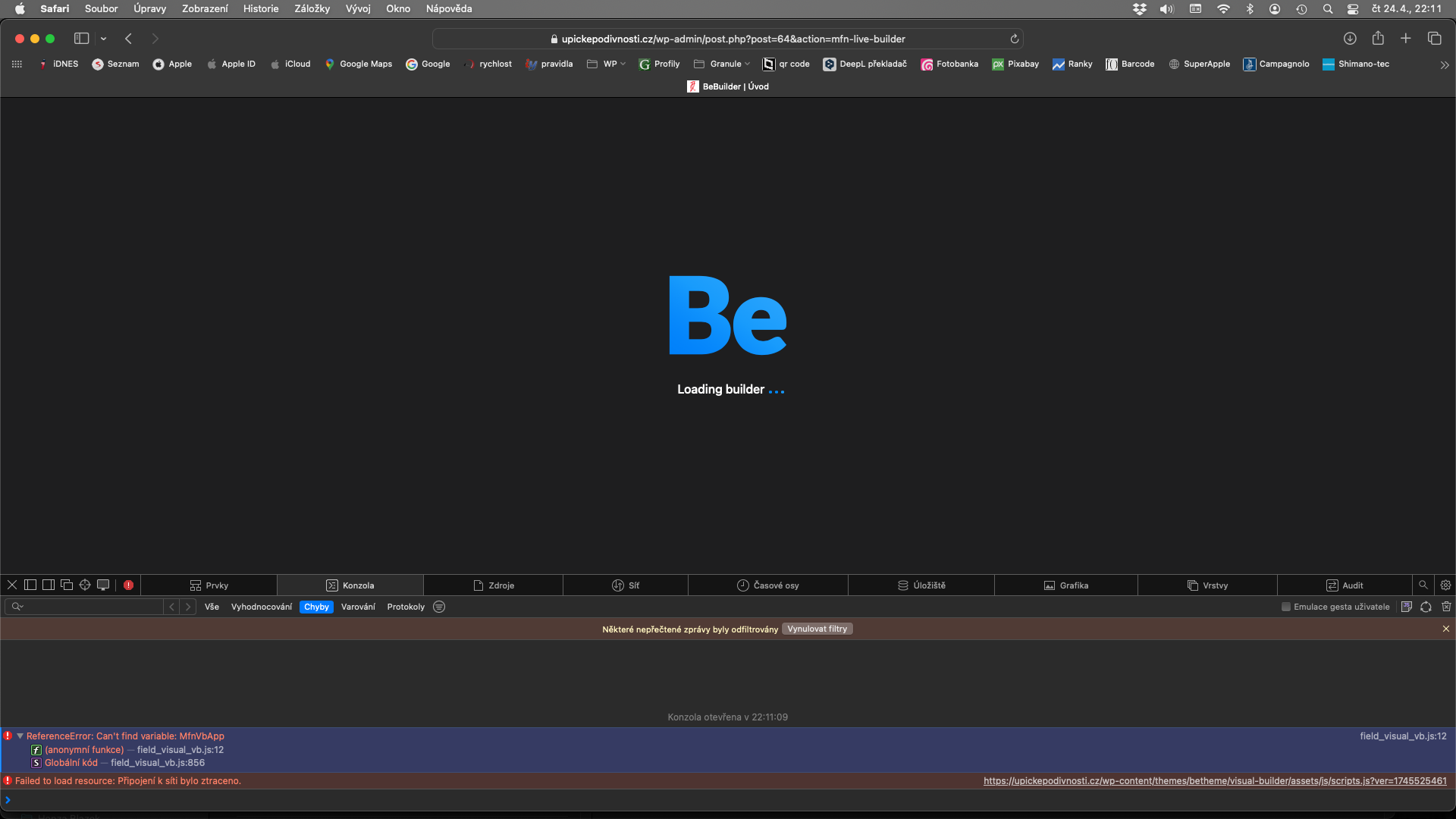1456x819 pixels.
Task: Switch to the Vrstvy tab
Action: pyautogui.click(x=1207, y=585)
